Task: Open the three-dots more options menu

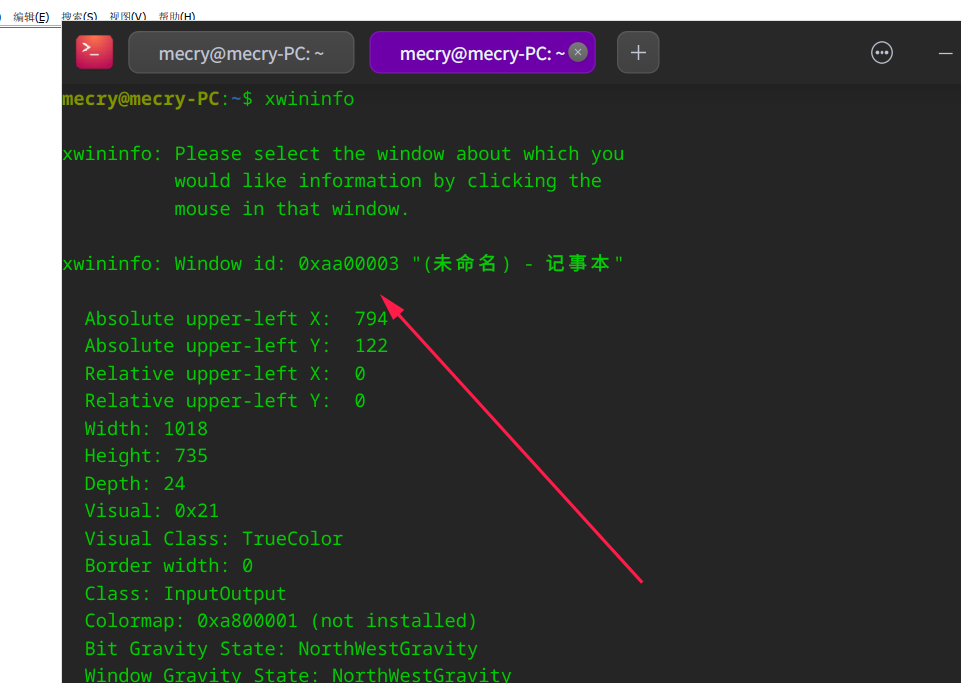Action: coord(881,53)
